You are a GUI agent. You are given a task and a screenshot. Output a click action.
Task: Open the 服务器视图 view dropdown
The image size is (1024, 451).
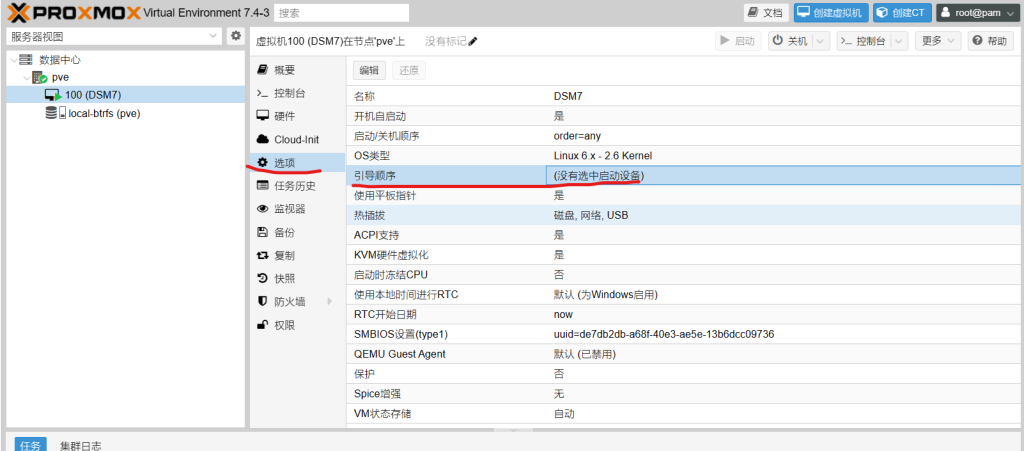[113, 36]
